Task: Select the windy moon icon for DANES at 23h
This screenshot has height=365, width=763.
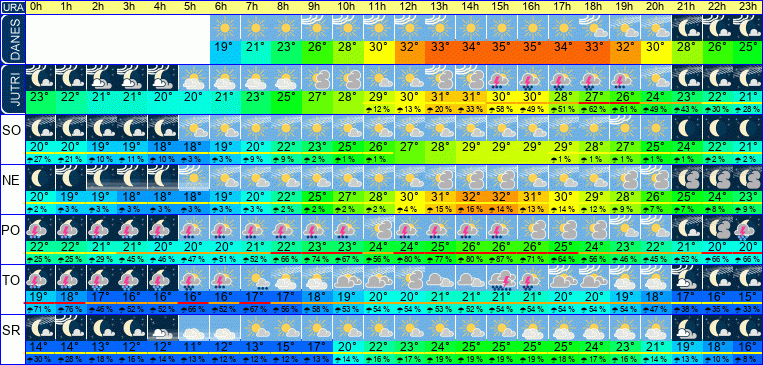Action: [748, 28]
